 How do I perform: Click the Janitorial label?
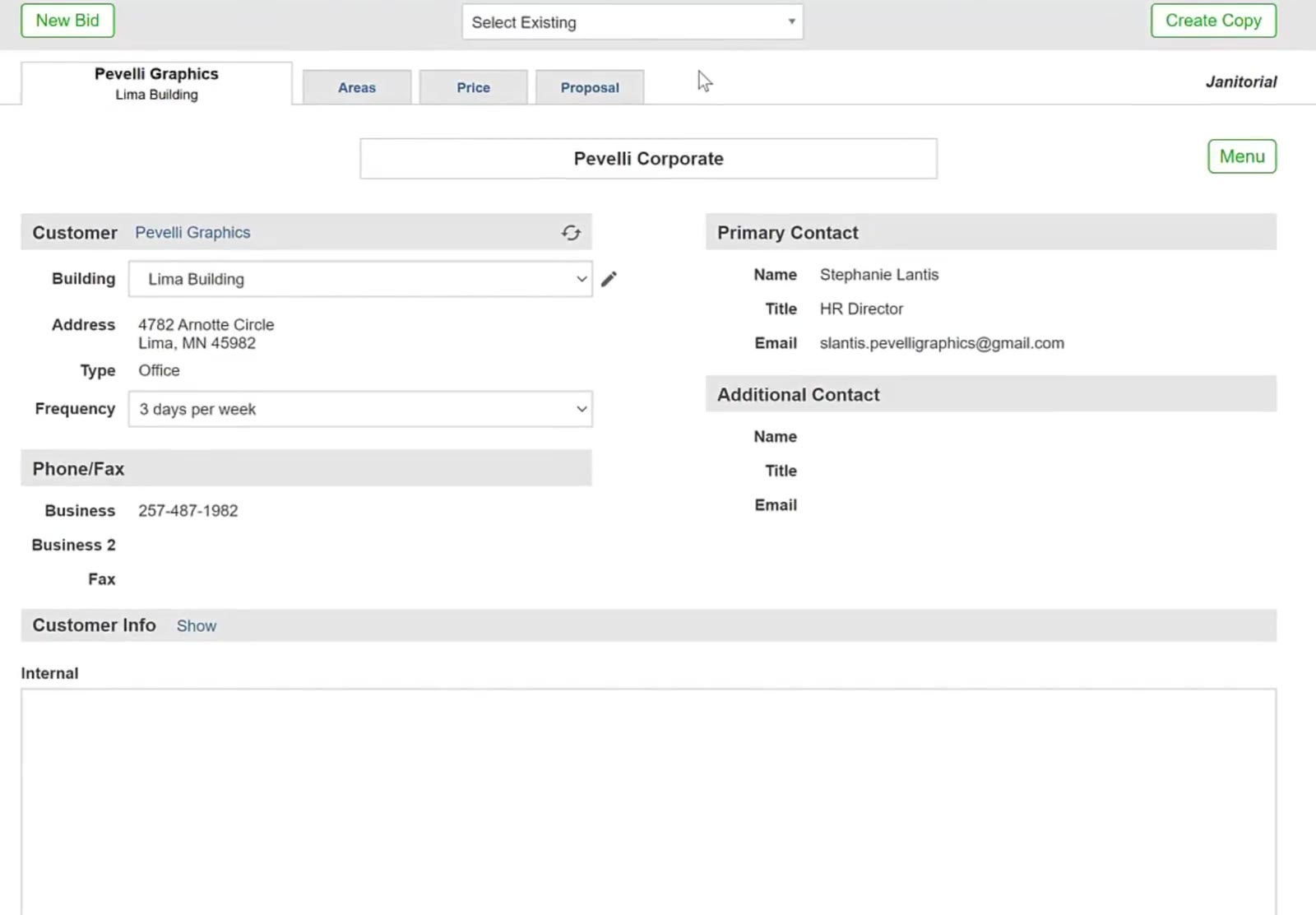click(1241, 81)
